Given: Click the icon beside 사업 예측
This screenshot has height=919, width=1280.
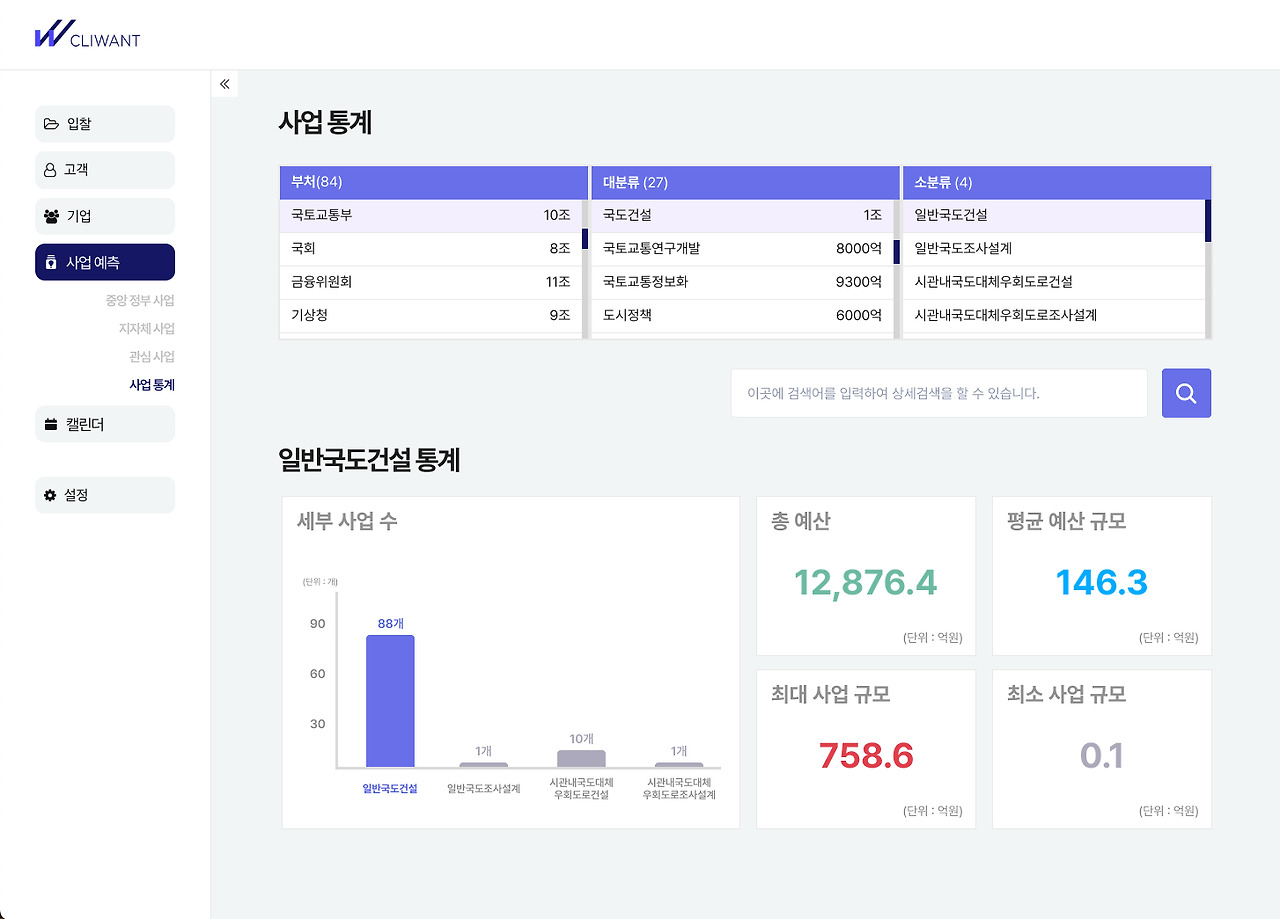Looking at the screenshot, I should coord(51,262).
